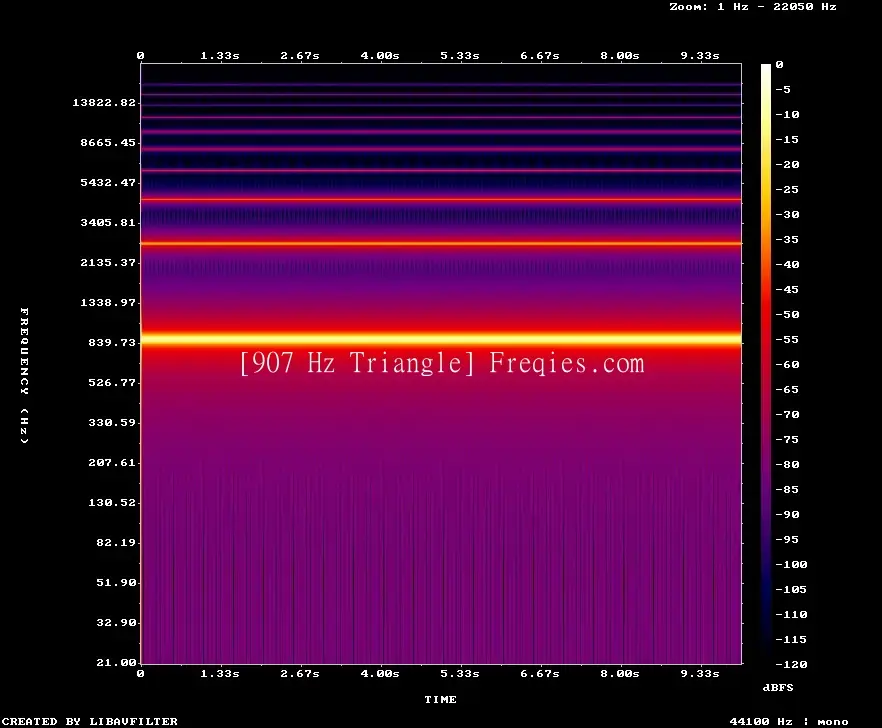Screen dimensions: 882x728
Task: Click frequency label 82.19
Action: [116, 542]
